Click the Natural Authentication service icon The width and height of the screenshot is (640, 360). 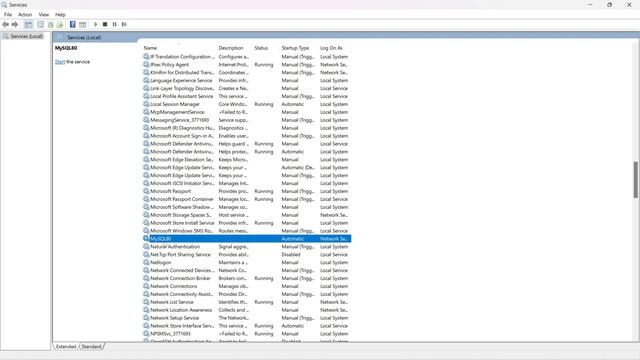pyautogui.click(x=146, y=247)
